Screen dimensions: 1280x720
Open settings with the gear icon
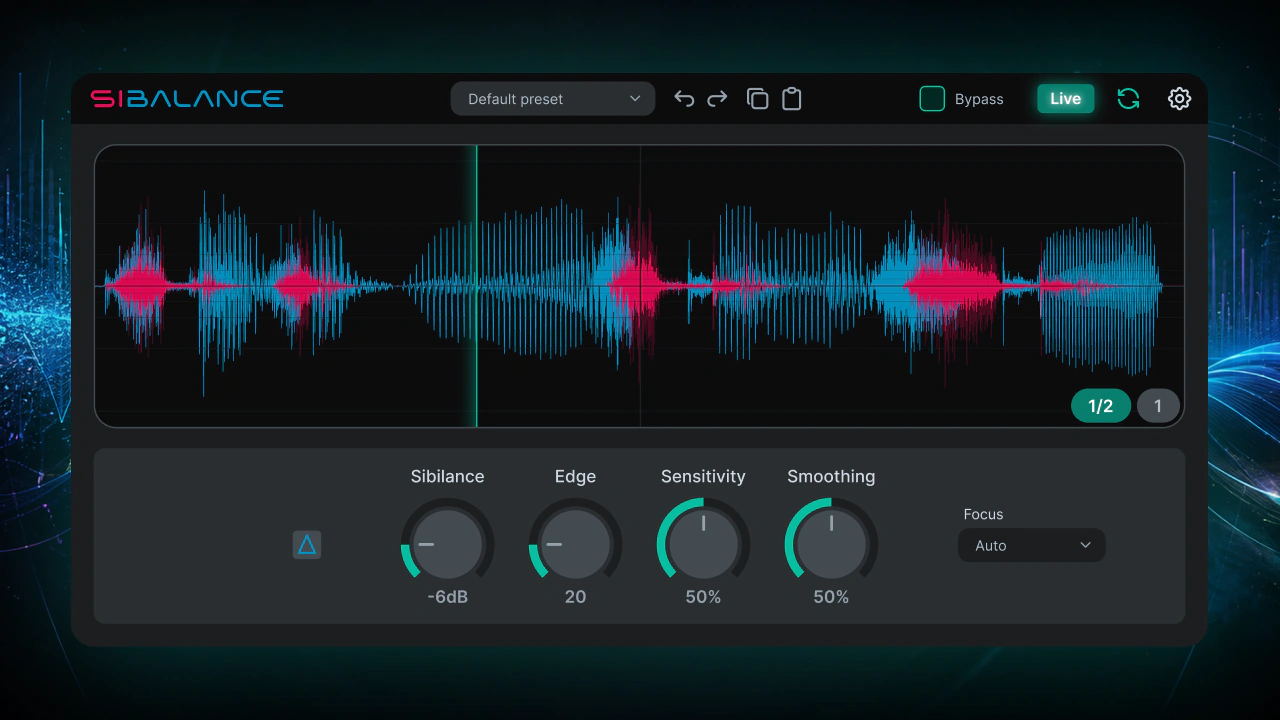[1180, 99]
